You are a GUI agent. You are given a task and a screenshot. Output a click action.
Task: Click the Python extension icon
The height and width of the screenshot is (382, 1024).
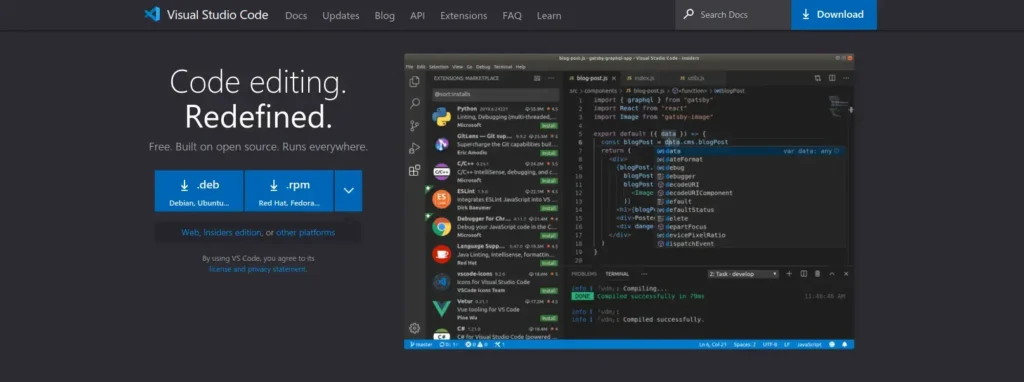click(x=441, y=116)
